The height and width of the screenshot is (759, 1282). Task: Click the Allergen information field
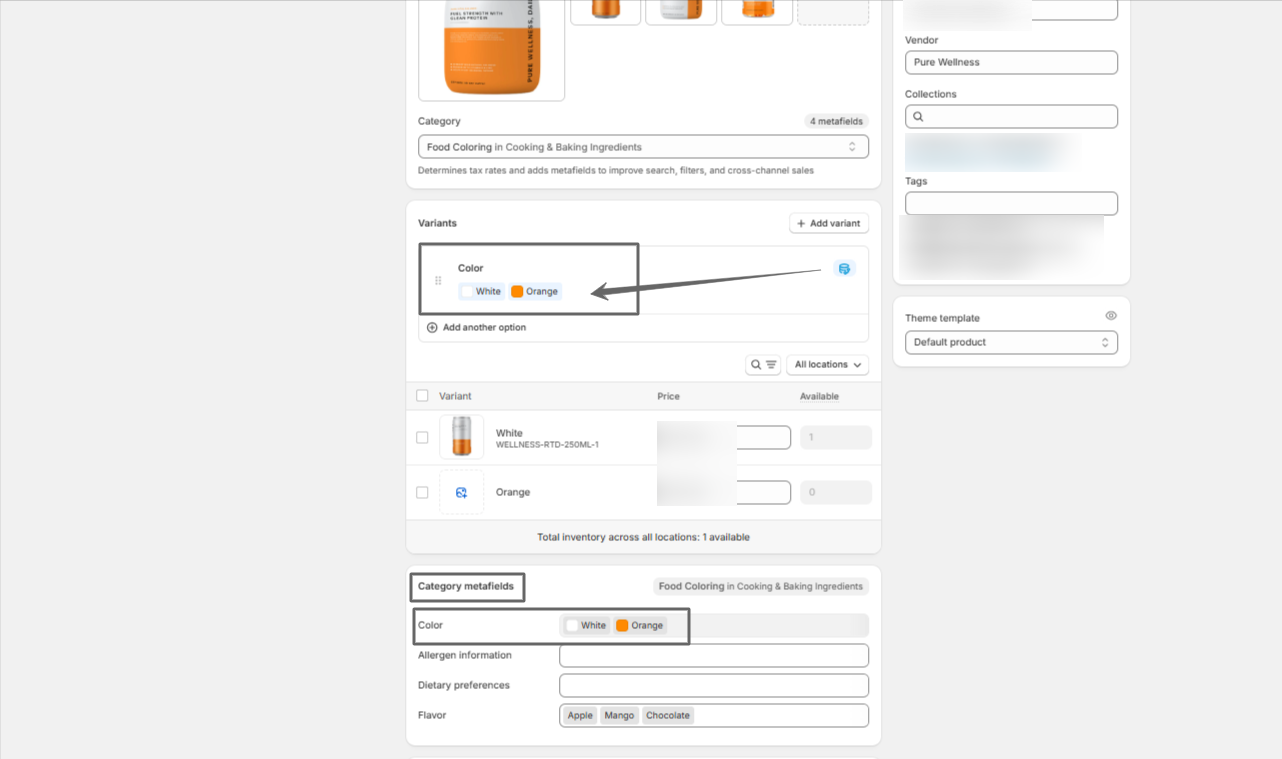point(713,656)
